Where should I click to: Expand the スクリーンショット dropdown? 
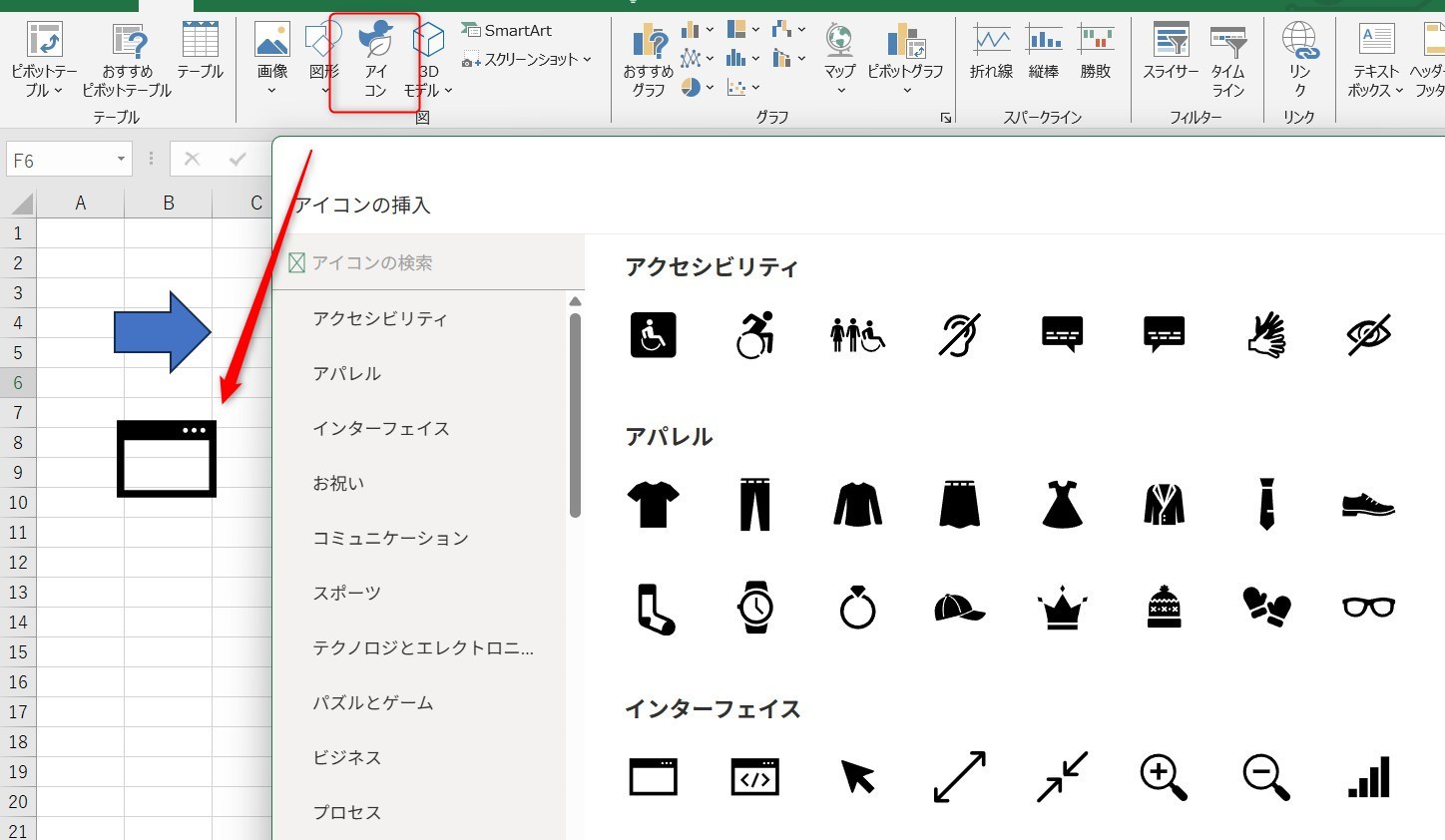(x=527, y=60)
